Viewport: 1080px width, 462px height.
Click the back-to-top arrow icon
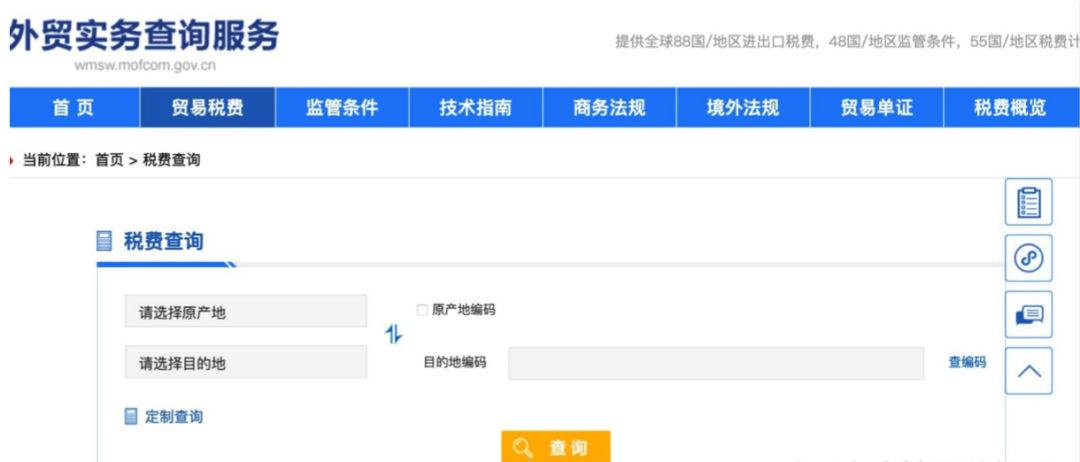click(1028, 371)
